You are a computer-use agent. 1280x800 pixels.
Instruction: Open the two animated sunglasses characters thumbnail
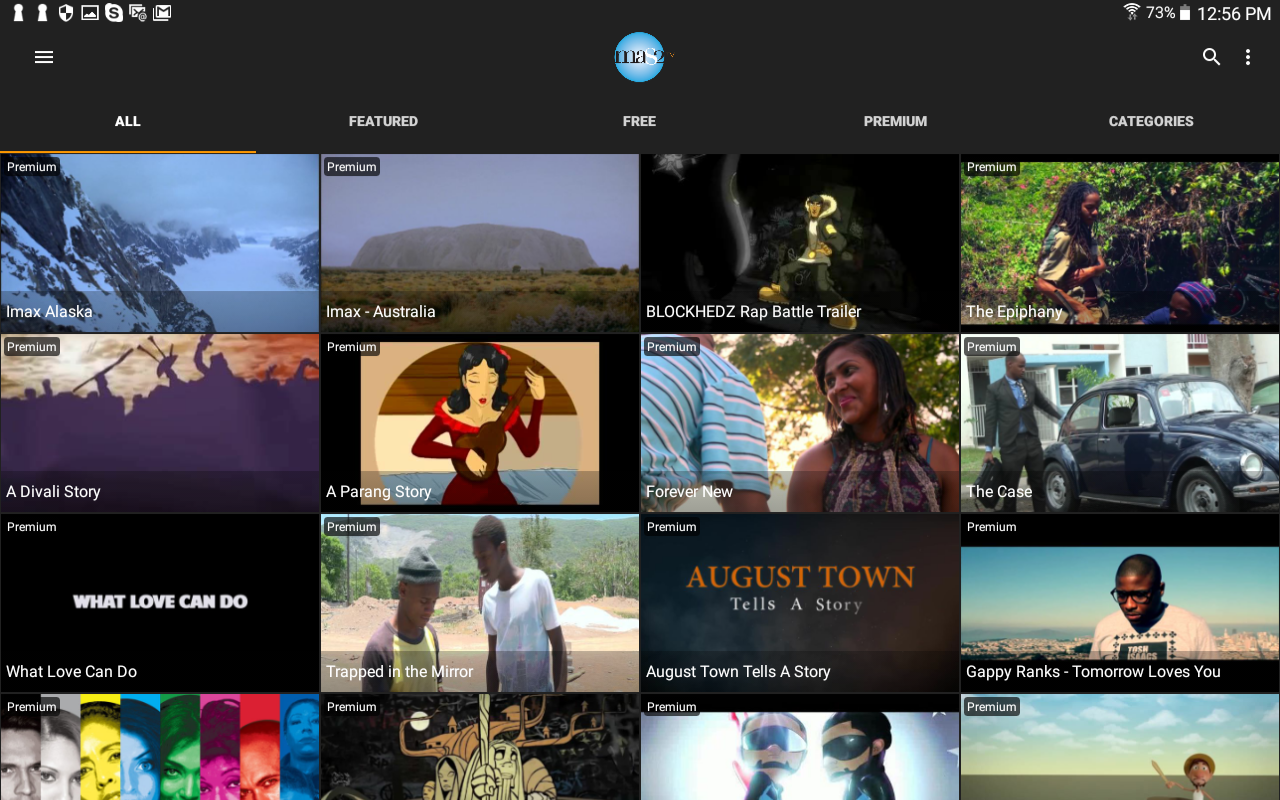pos(800,747)
